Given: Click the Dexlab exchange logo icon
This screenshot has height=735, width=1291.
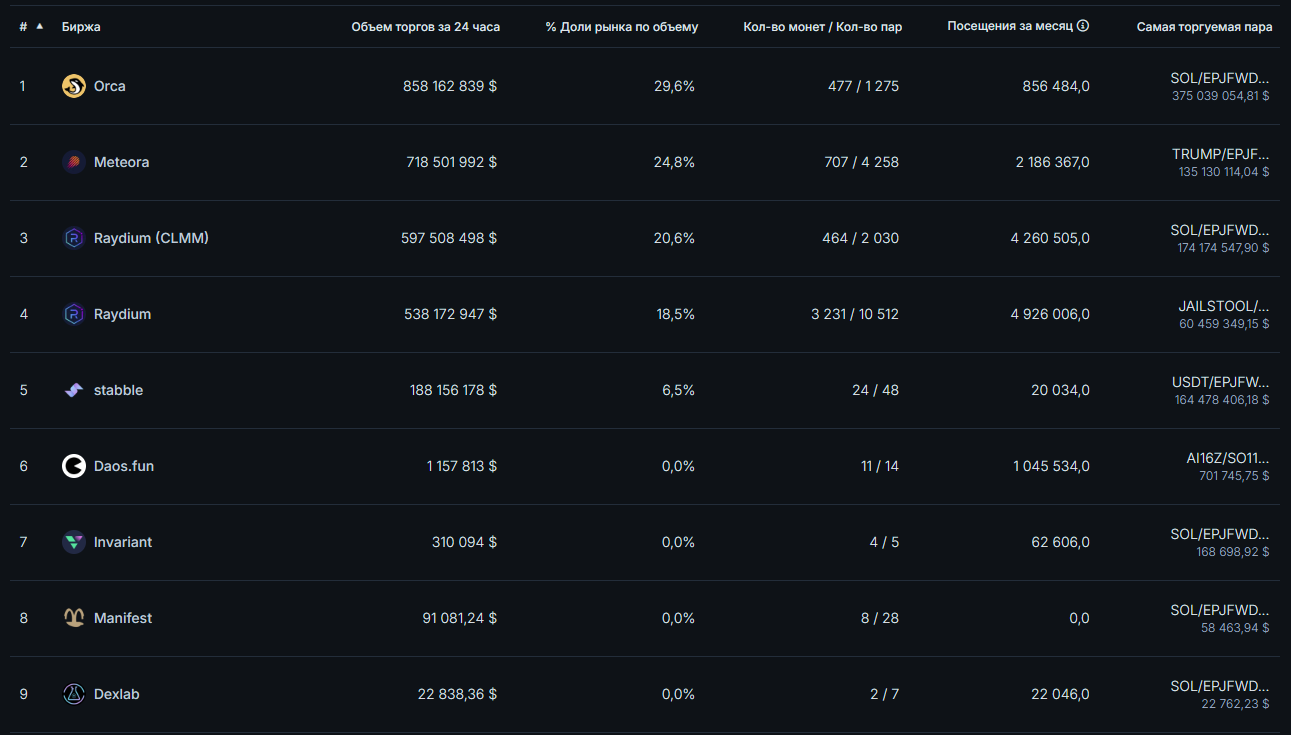Looking at the screenshot, I should tap(74, 694).
